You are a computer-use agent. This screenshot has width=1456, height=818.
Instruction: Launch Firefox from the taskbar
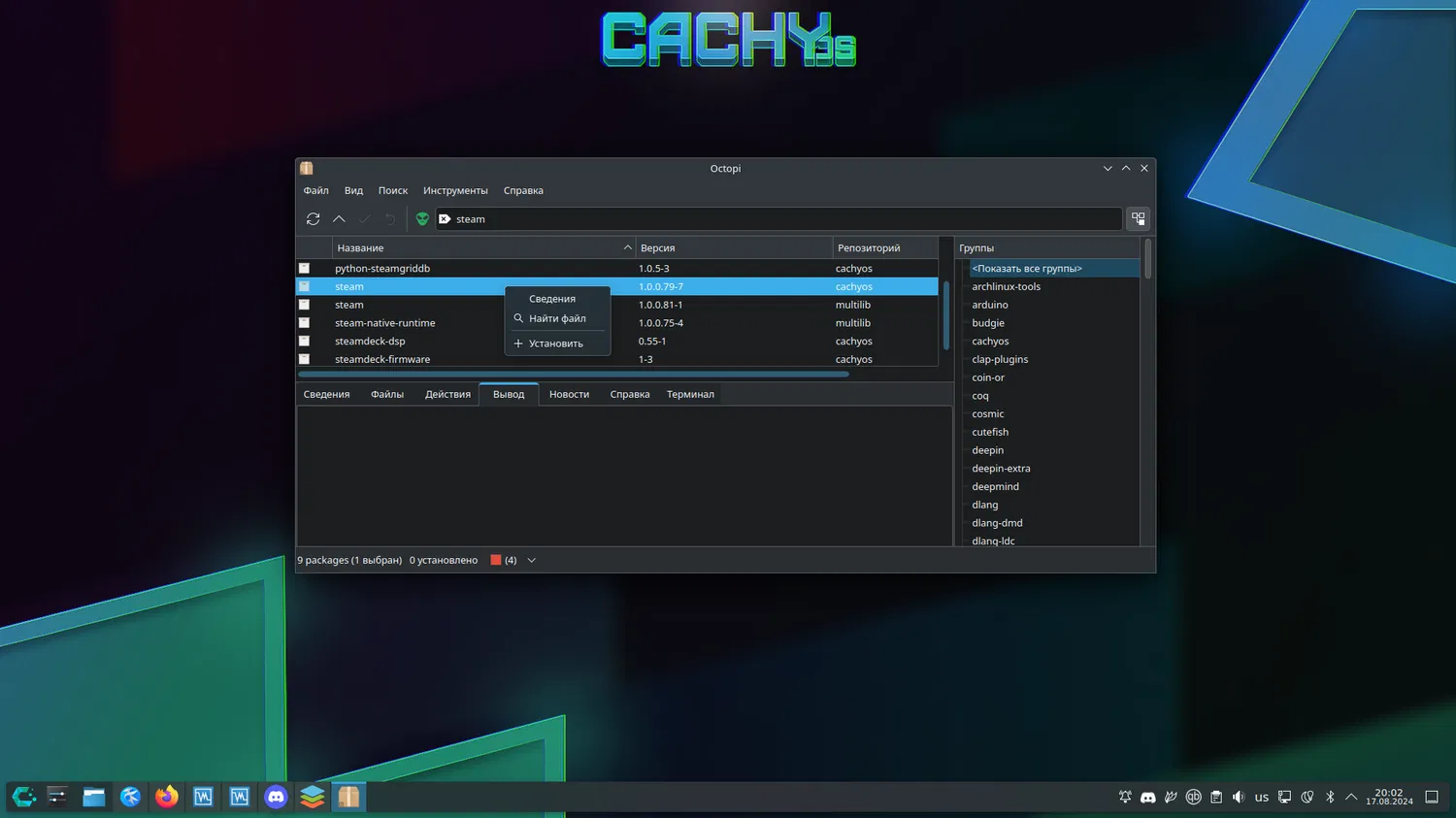click(x=167, y=797)
